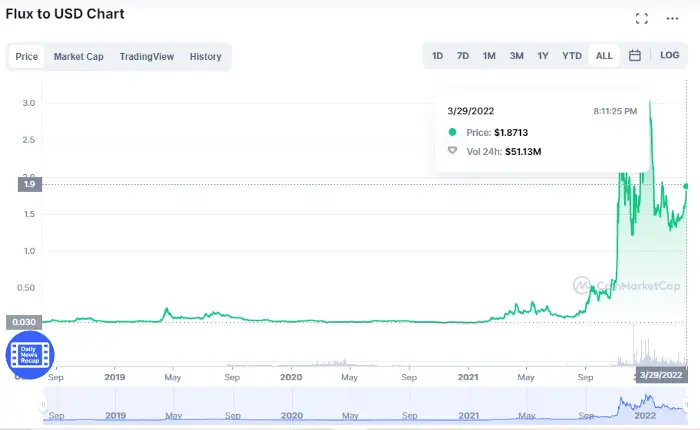
Task: Set chart range to 7D
Action: [463, 56]
